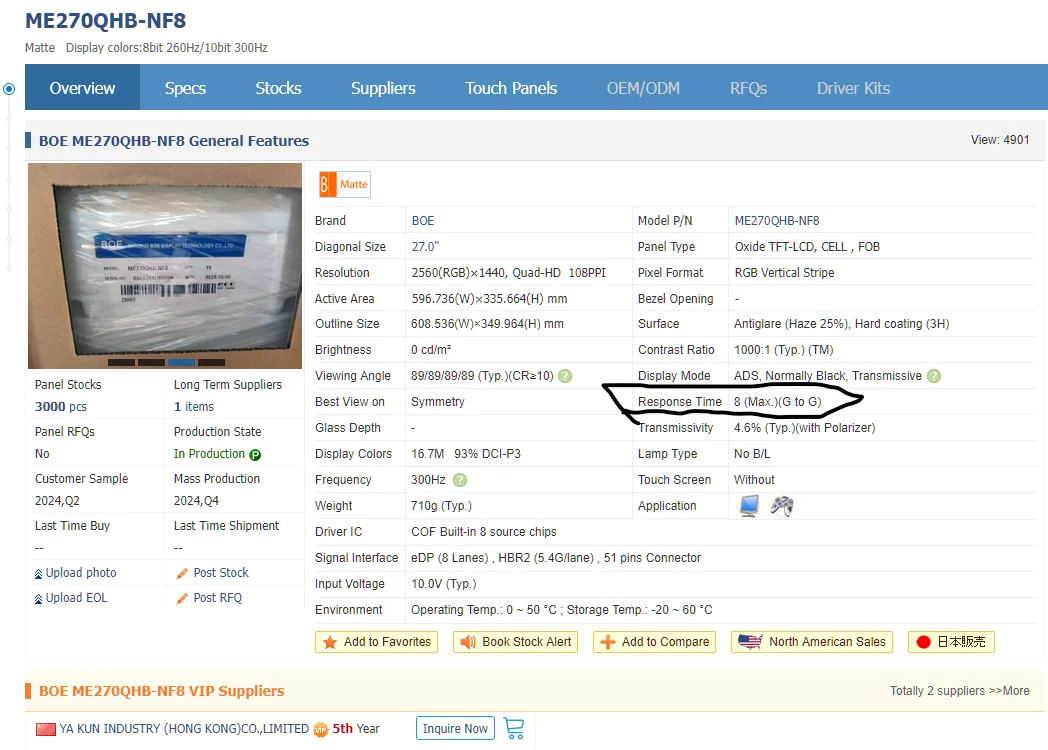Click the green question mark next to Frequency
Screen dimensions: 1048x750
tap(462, 479)
